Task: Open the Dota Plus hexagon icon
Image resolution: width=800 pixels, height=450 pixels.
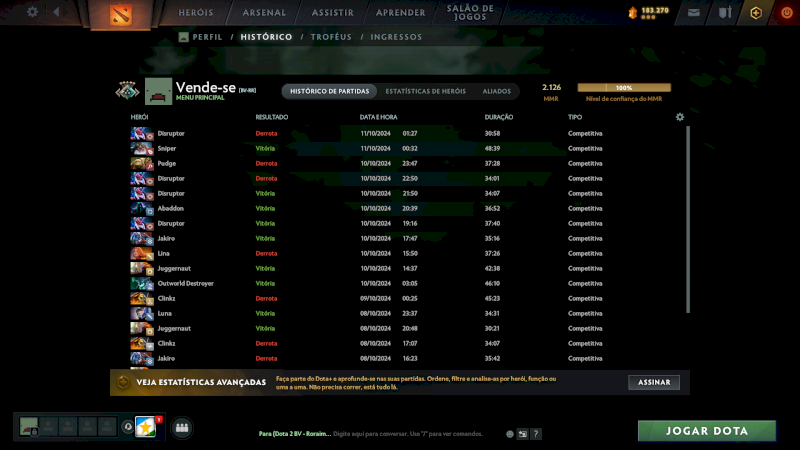Action: click(x=756, y=13)
